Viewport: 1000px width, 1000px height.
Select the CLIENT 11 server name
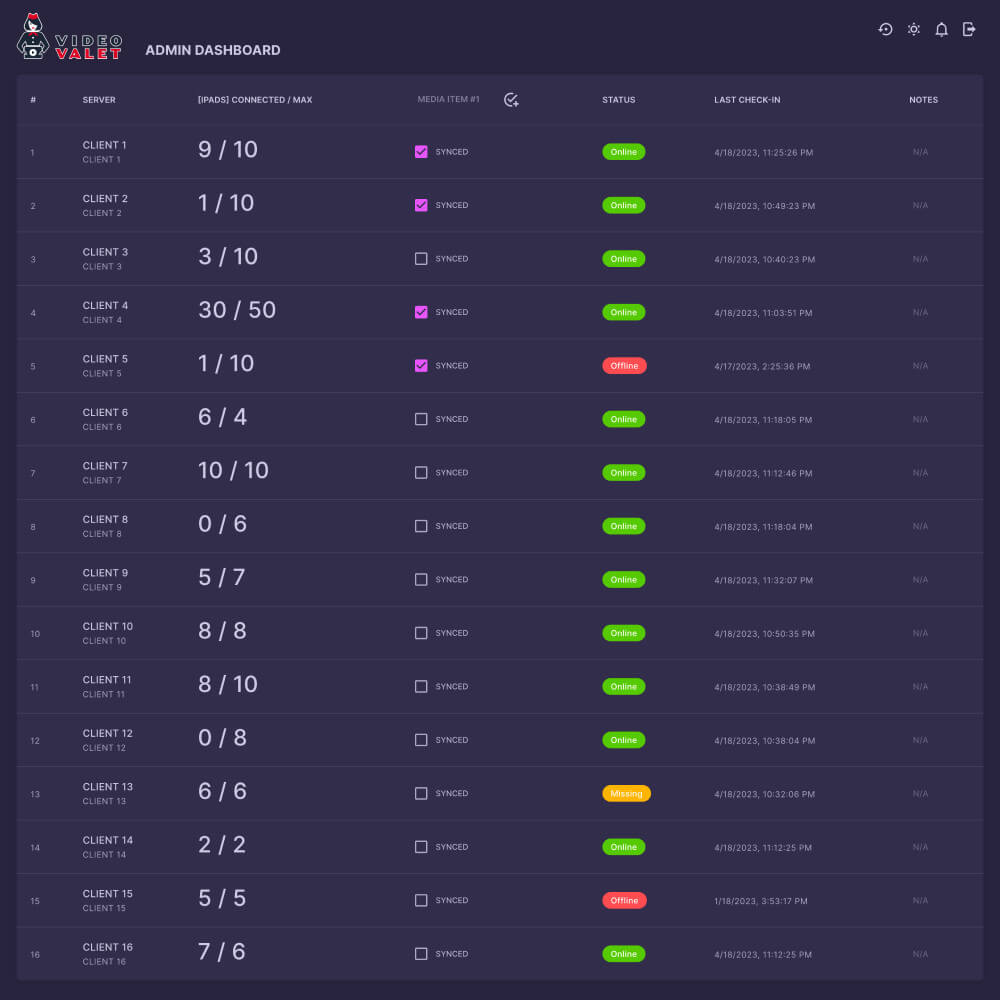pyautogui.click(x=107, y=680)
